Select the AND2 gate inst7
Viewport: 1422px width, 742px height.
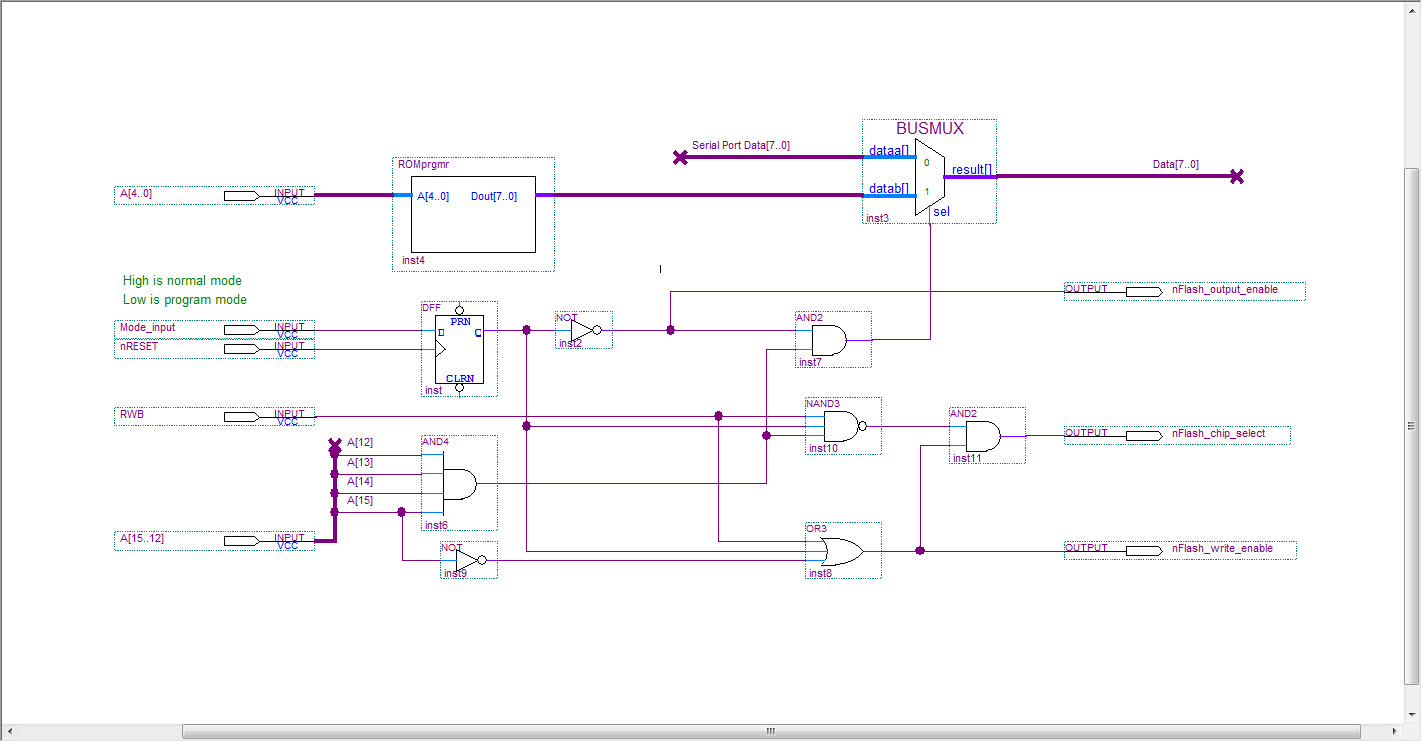tap(831, 341)
